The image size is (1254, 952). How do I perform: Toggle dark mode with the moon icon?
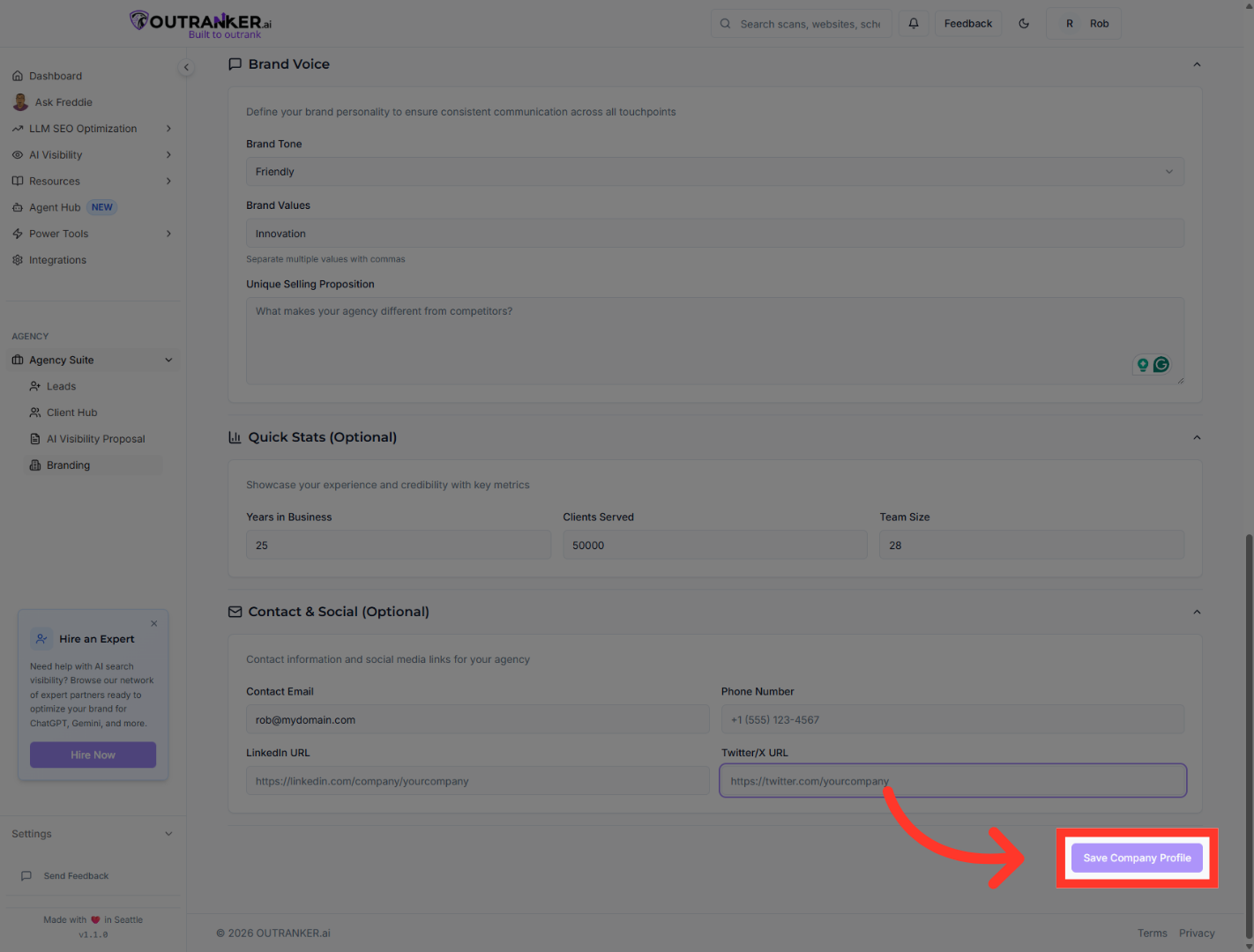point(1024,23)
